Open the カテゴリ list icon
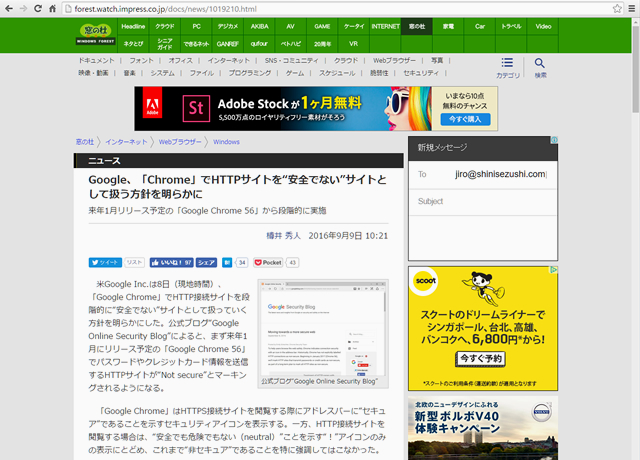This screenshot has height=460, width=640. click(x=507, y=67)
